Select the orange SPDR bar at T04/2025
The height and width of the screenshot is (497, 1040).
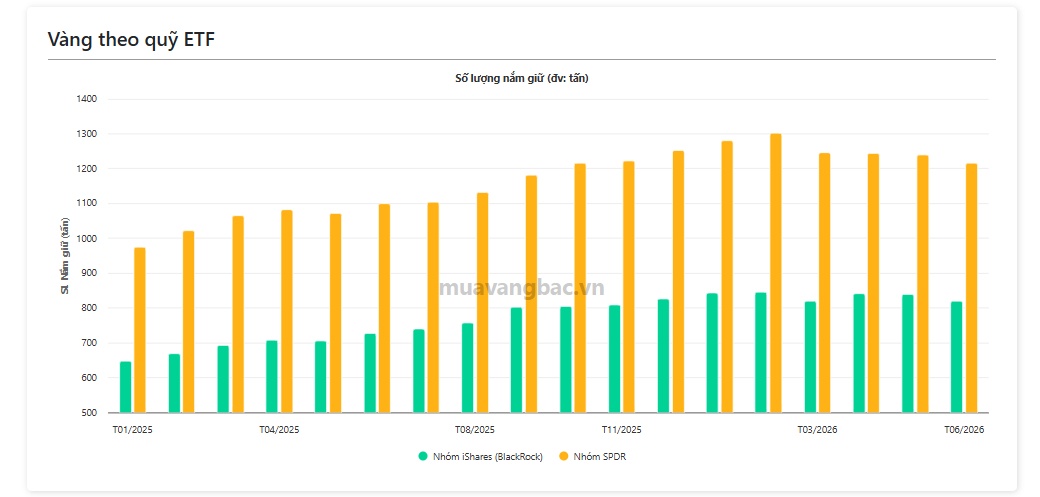click(287, 311)
